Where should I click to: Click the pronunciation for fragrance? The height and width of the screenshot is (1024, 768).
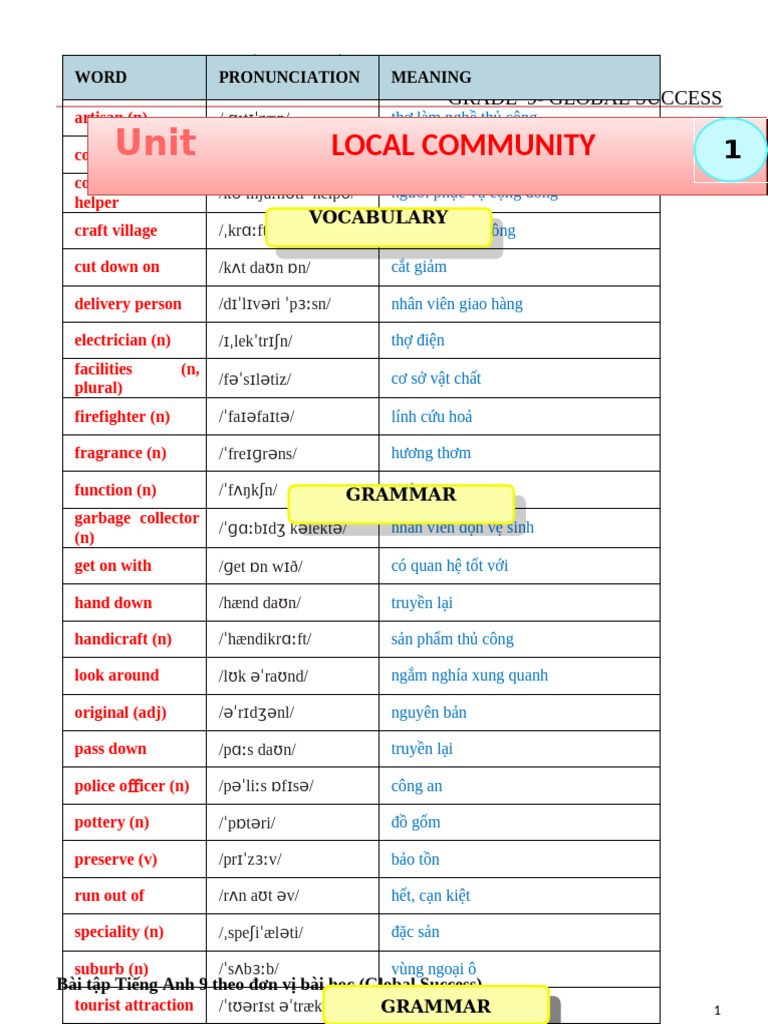pos(257,454)
